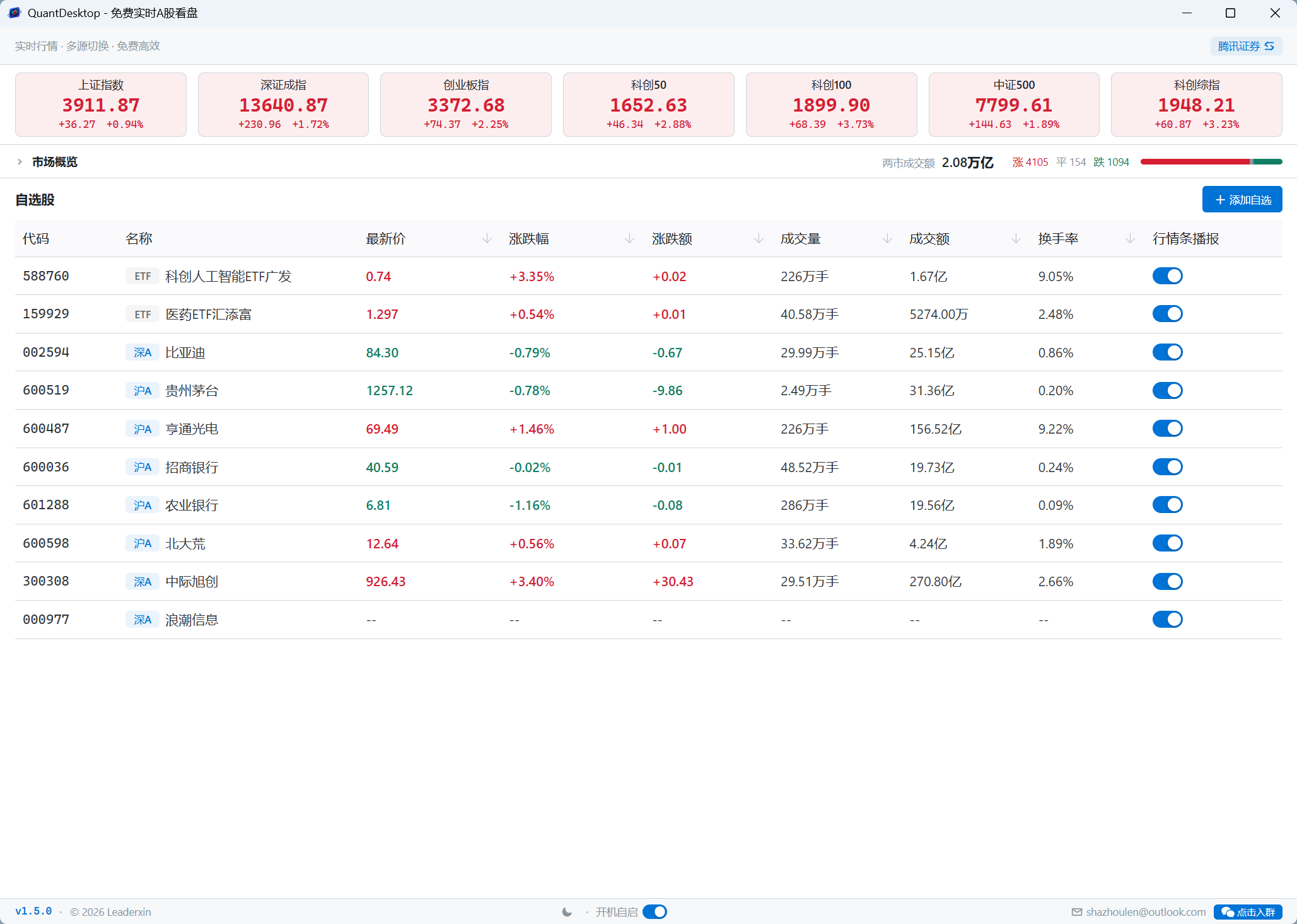Sort by 最新价 arrow icon

(487, 239)
